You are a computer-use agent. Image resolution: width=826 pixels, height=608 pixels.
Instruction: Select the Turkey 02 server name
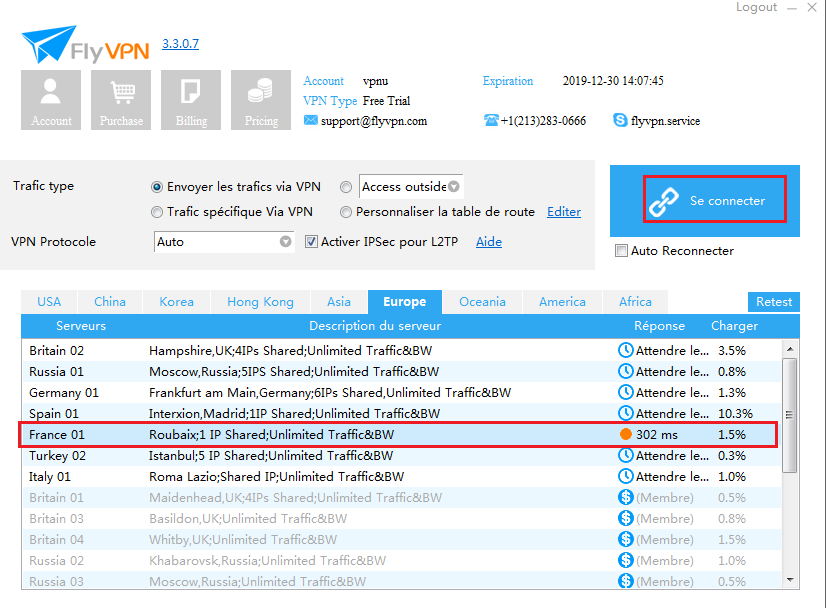[57, 456]
